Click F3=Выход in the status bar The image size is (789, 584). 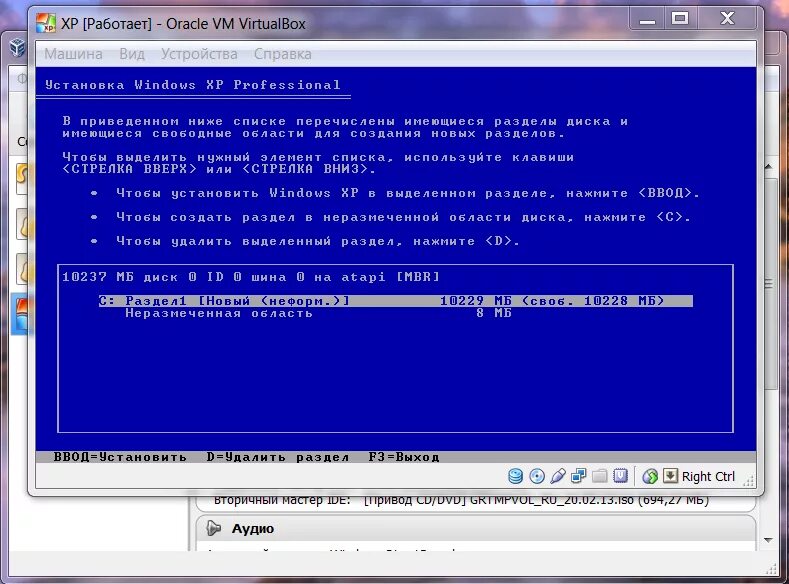point(404,457)
